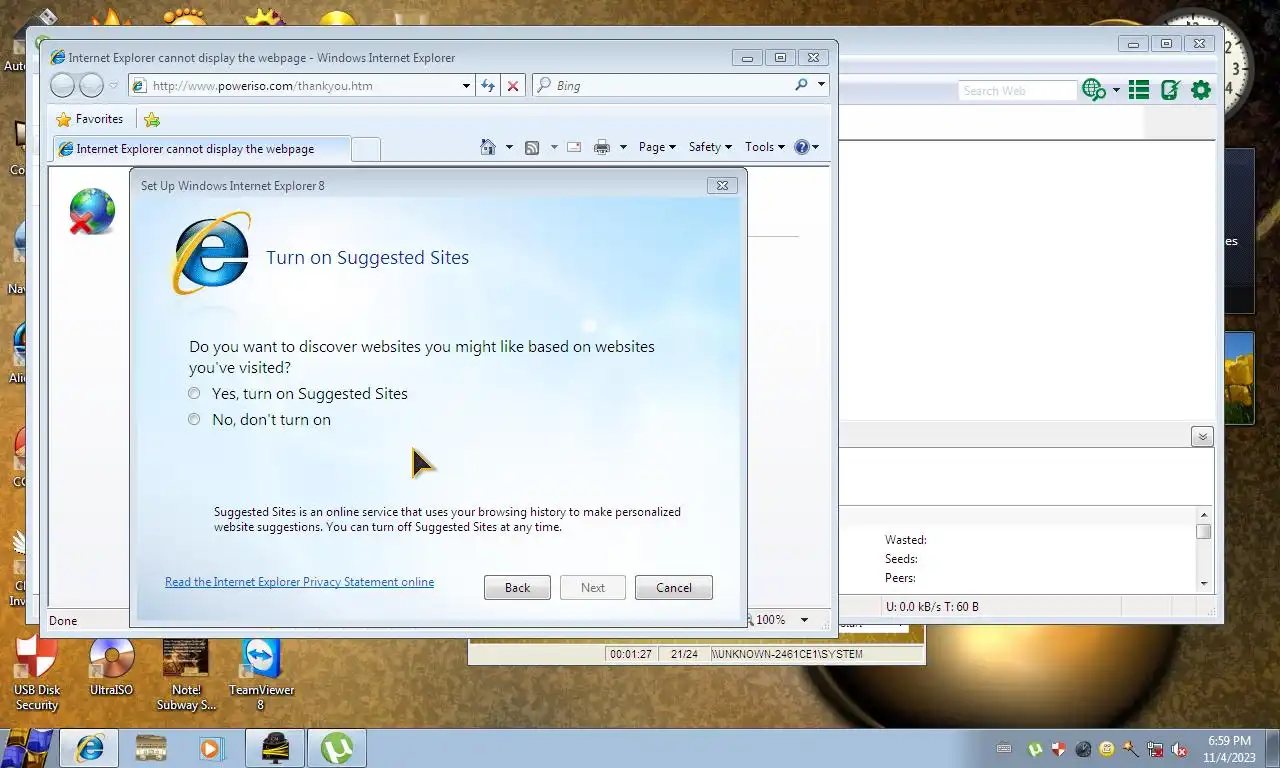Open the zoom level 100% dropdown
This screenshot has width=1280, height=768.
(804, 620)
